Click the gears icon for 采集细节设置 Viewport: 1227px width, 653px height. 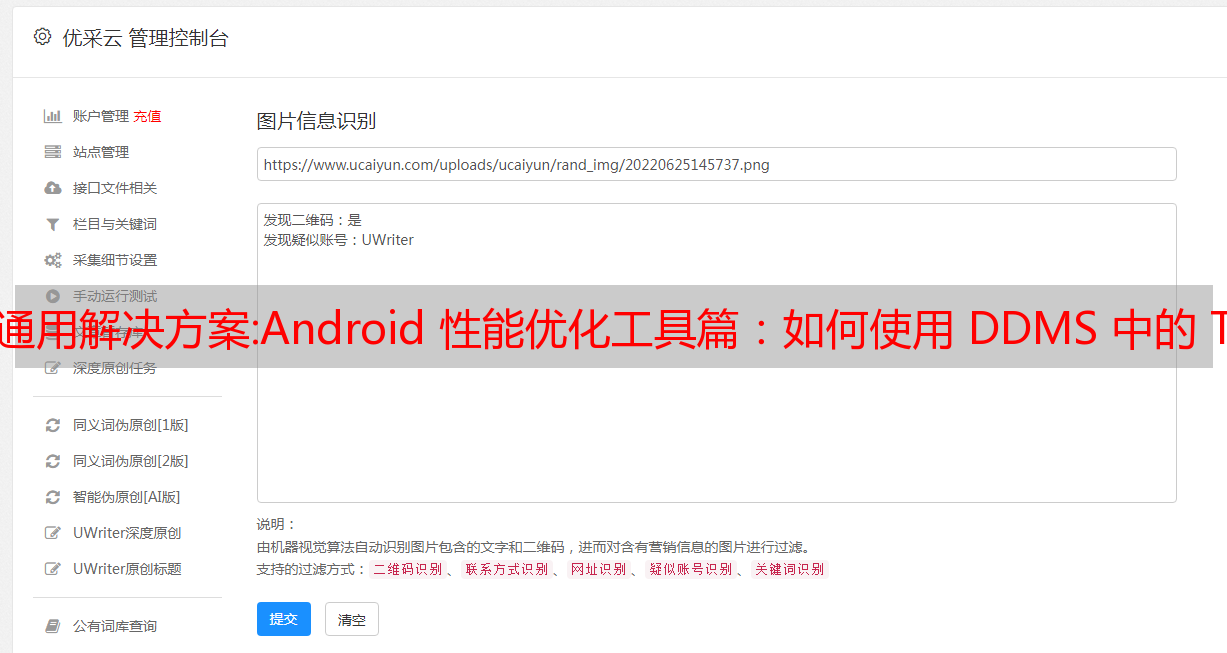pyautogui.click(x=53, y=260)
